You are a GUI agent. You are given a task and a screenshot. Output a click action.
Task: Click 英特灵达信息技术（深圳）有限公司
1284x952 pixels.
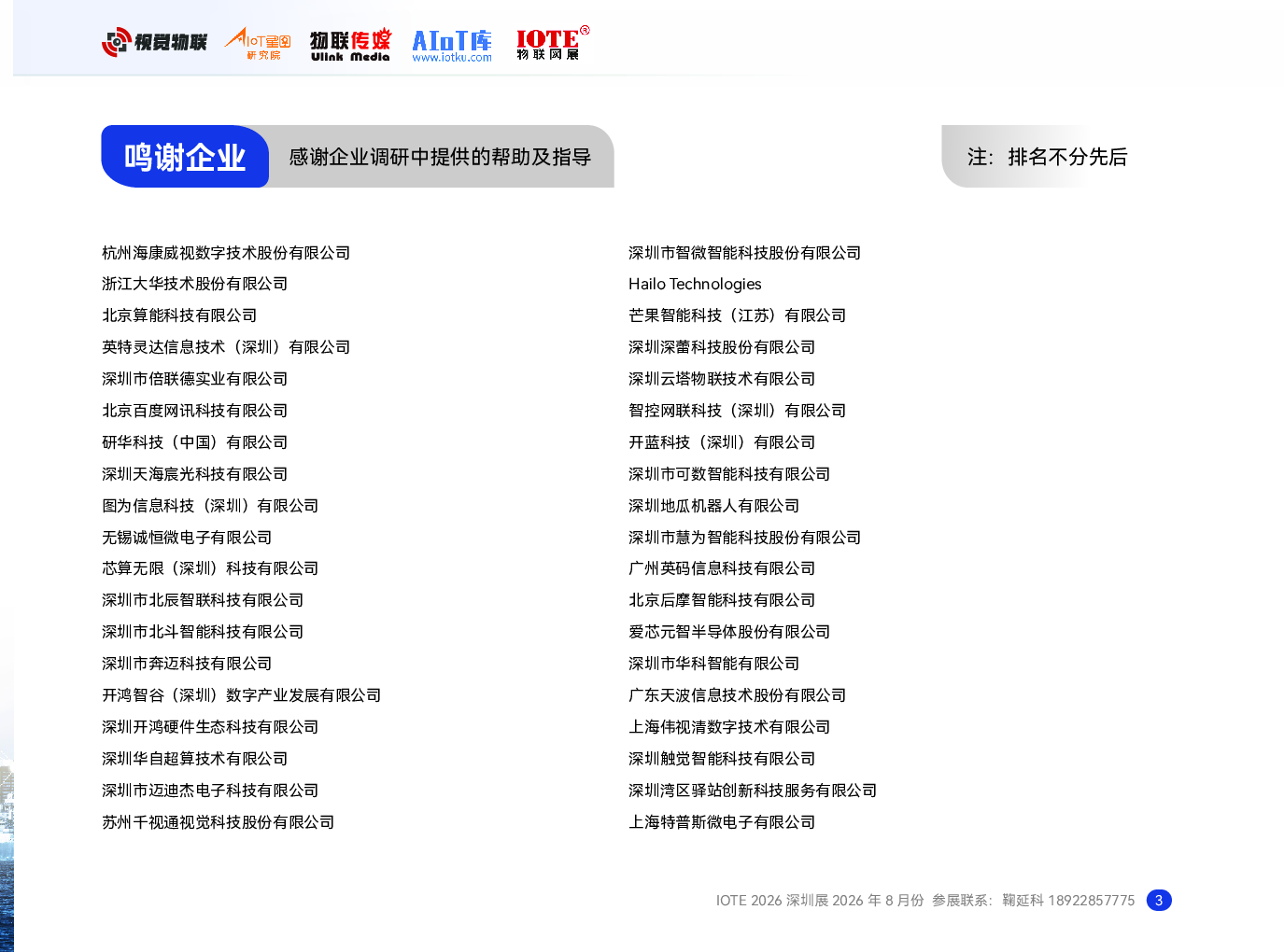226,347
